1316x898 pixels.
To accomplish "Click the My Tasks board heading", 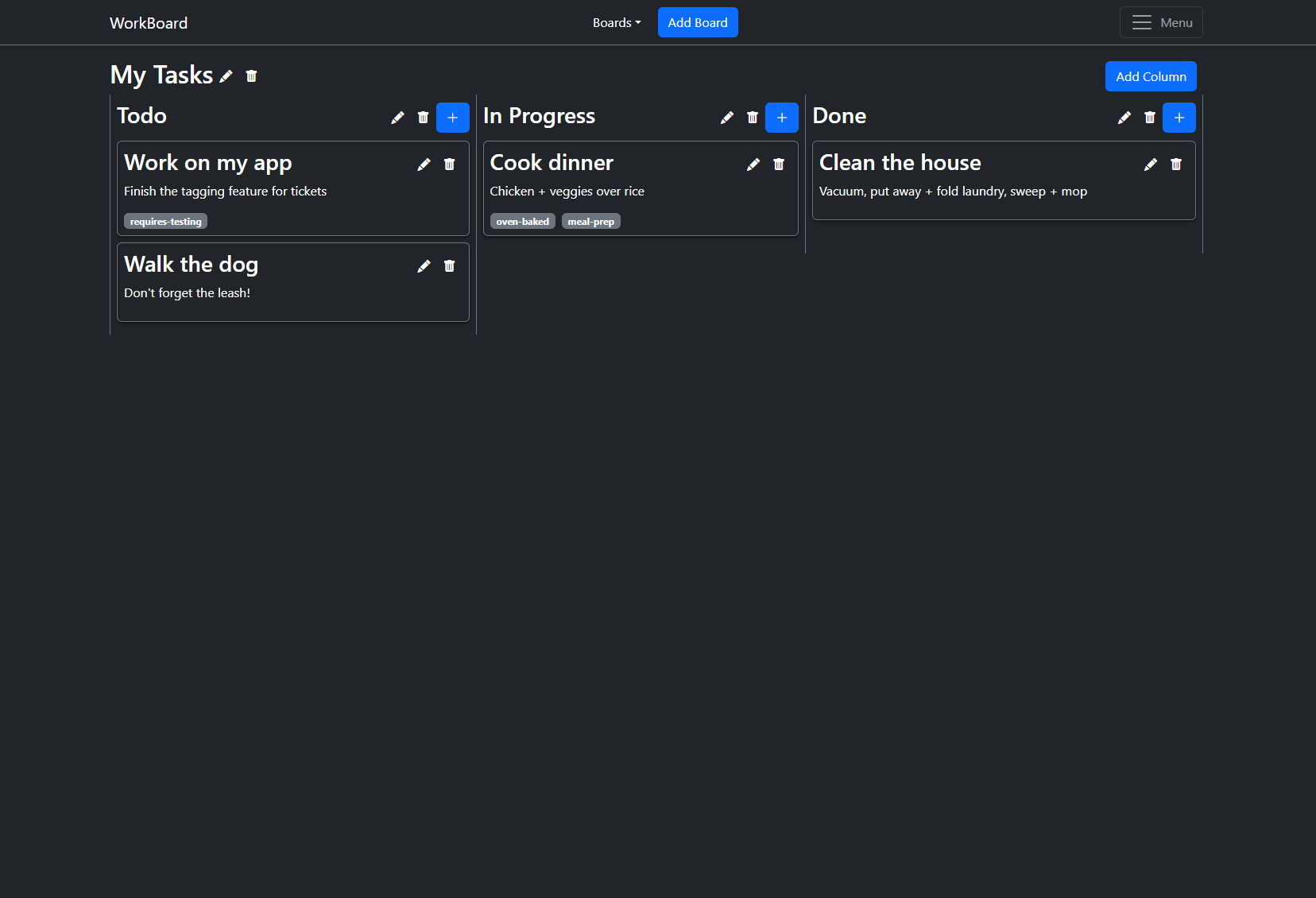I will coord(161,75).
